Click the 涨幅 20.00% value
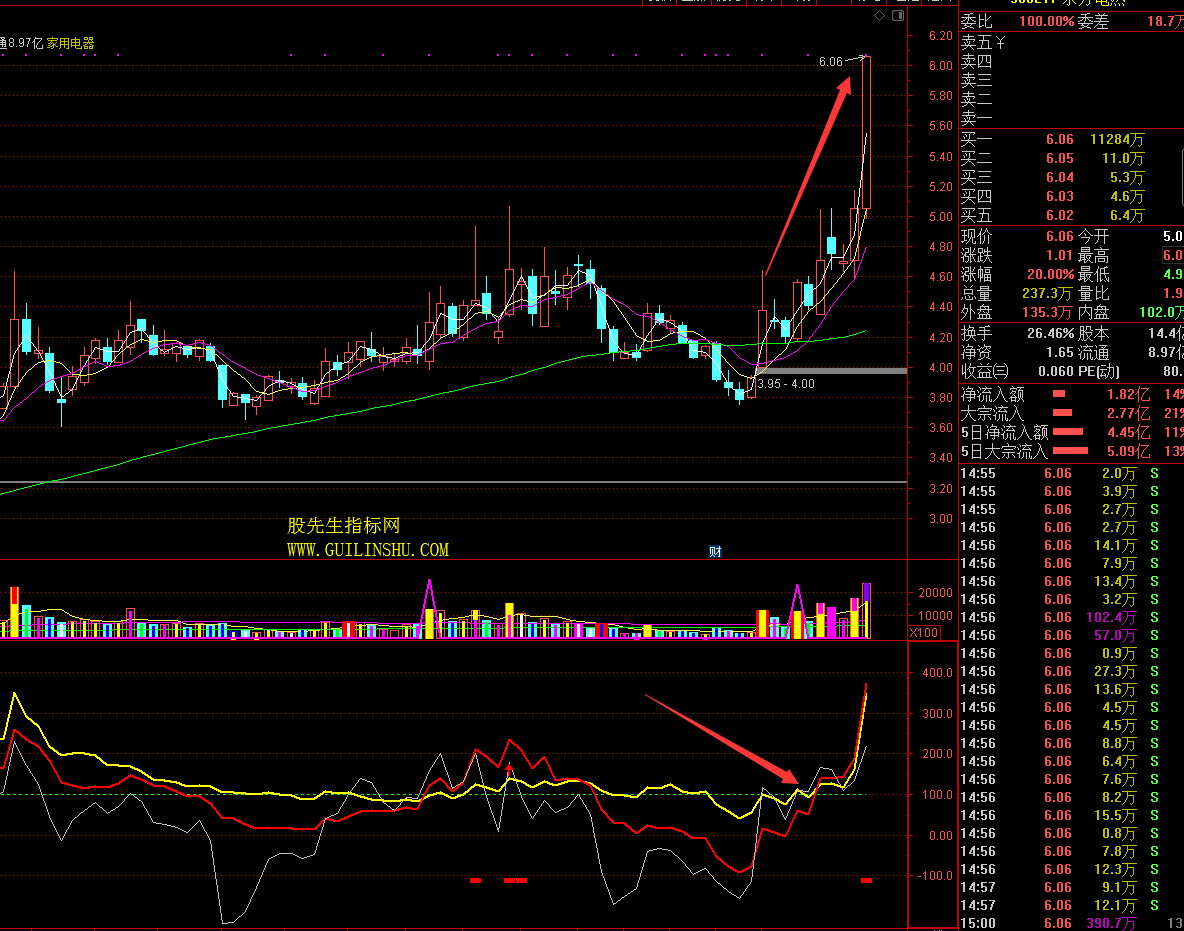The image size is (1184, 931). click(1050, 274)
